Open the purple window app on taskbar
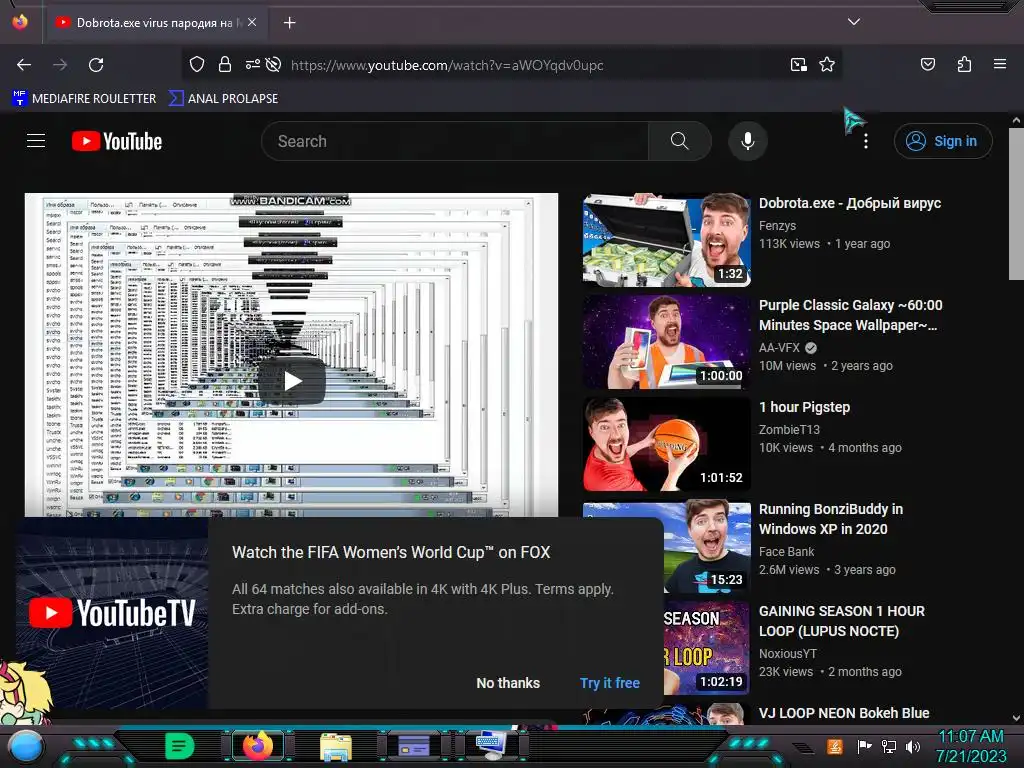 [414, 746]
